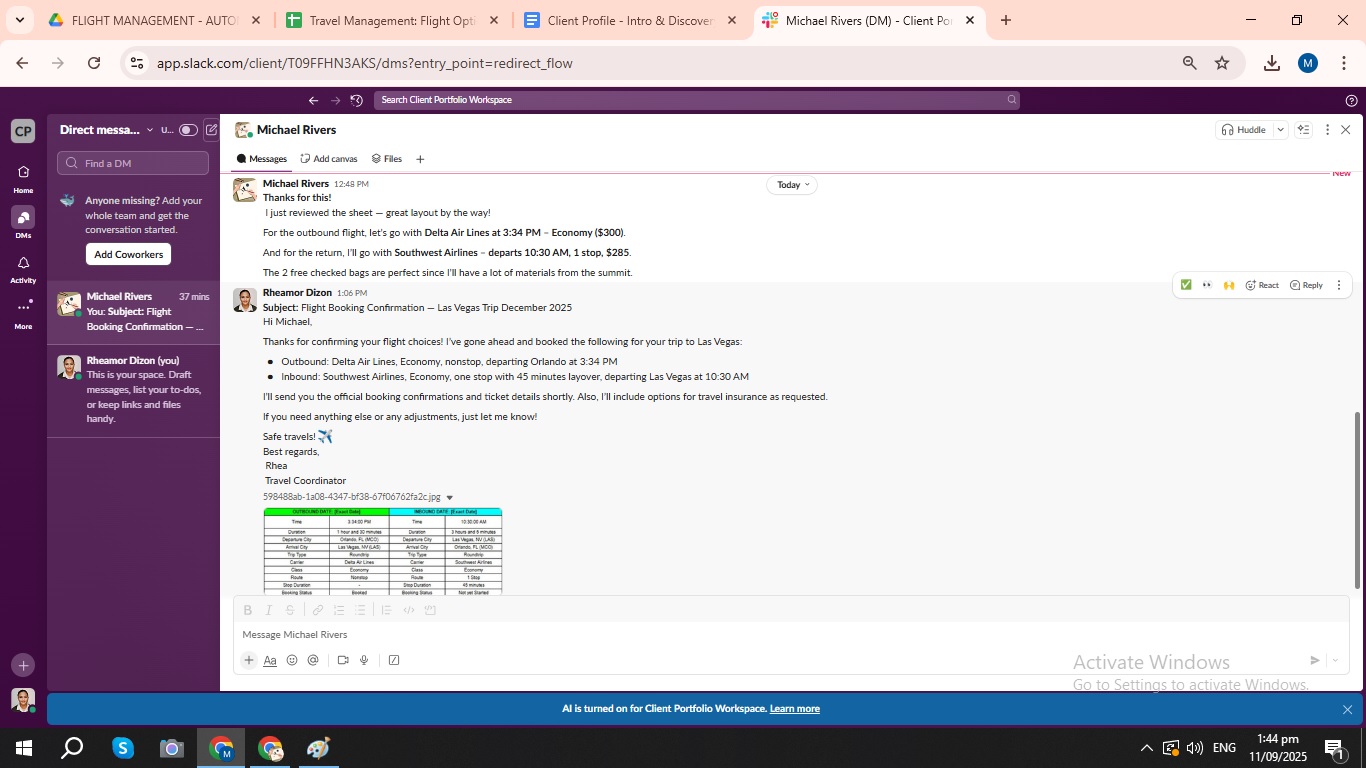Click the Add Coworkers button

coord(128,254)
